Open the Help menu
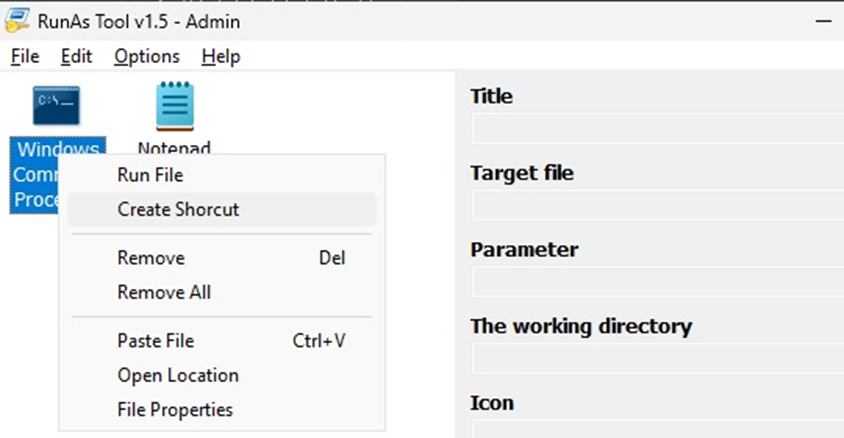844x438 pixels. coord(221,56)
